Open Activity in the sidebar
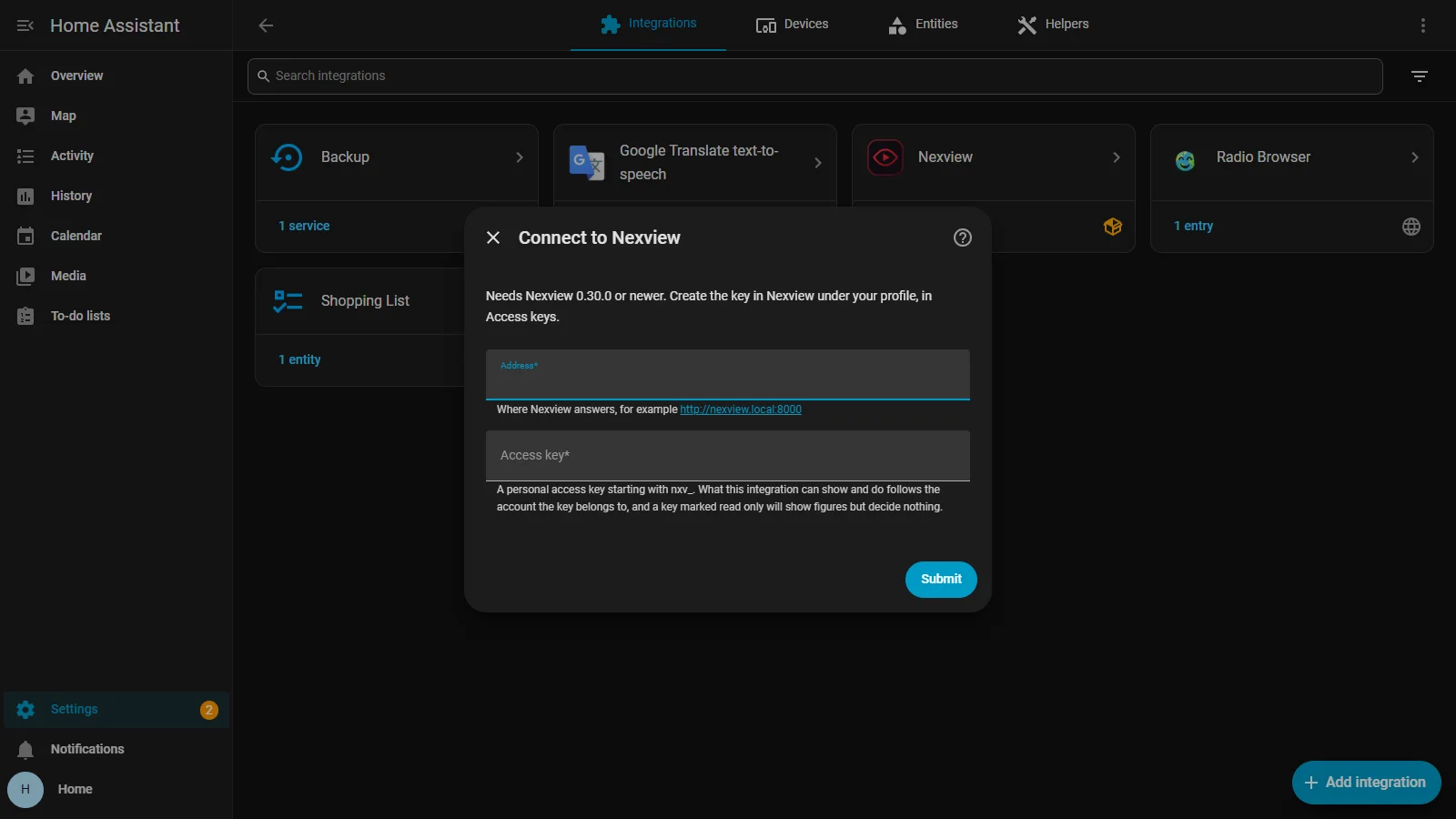The height and width of the screenshot is (819, 1456). pyautogui.click(x=116, y=156)
